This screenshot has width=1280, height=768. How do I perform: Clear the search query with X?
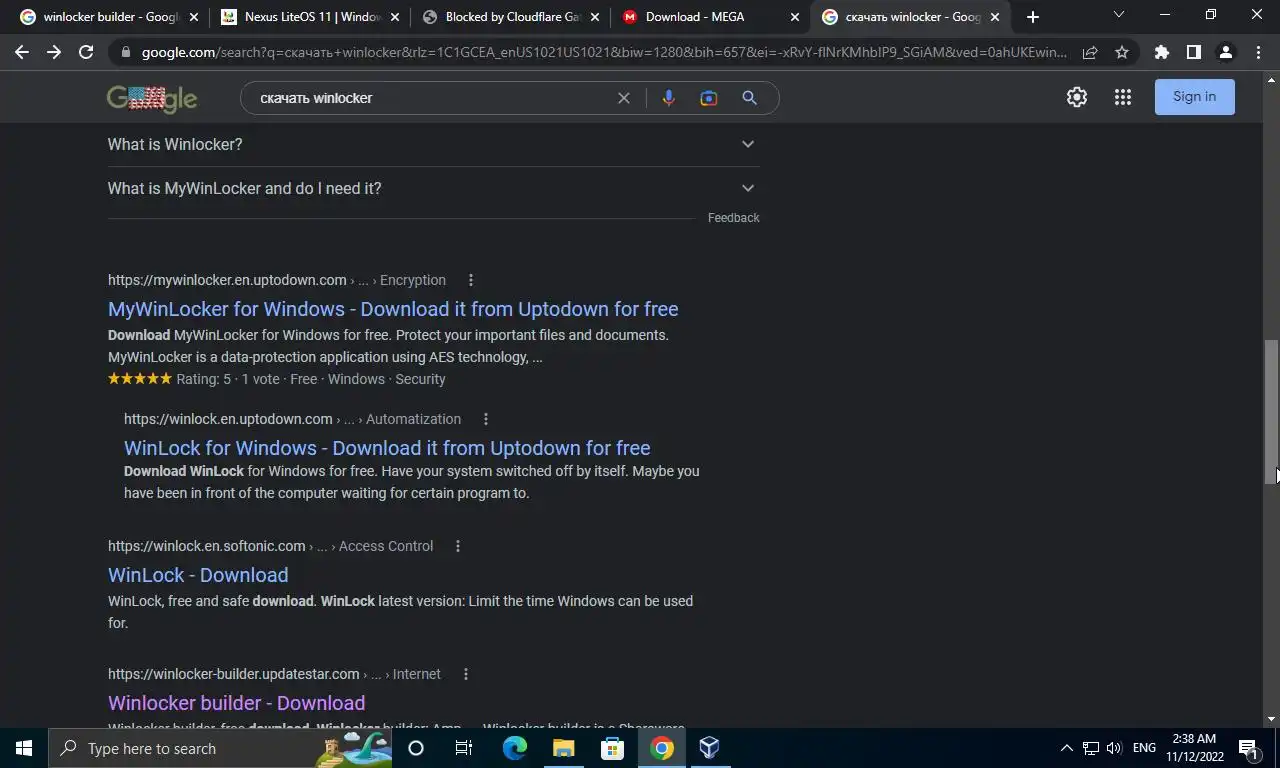[x=623, y=98]
